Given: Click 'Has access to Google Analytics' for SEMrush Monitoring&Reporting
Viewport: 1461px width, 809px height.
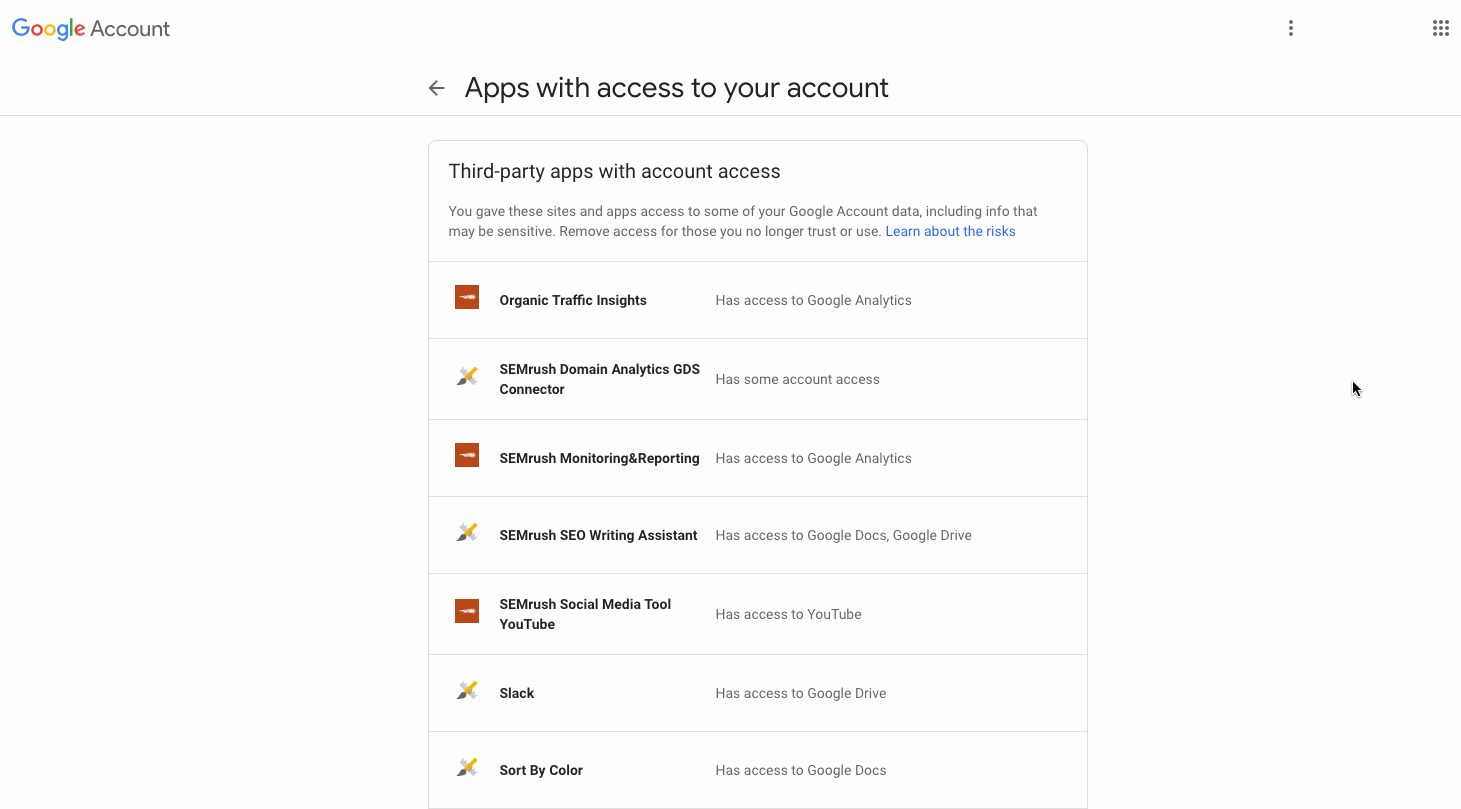Looking at the screenshot, I should tap(813, 458).
